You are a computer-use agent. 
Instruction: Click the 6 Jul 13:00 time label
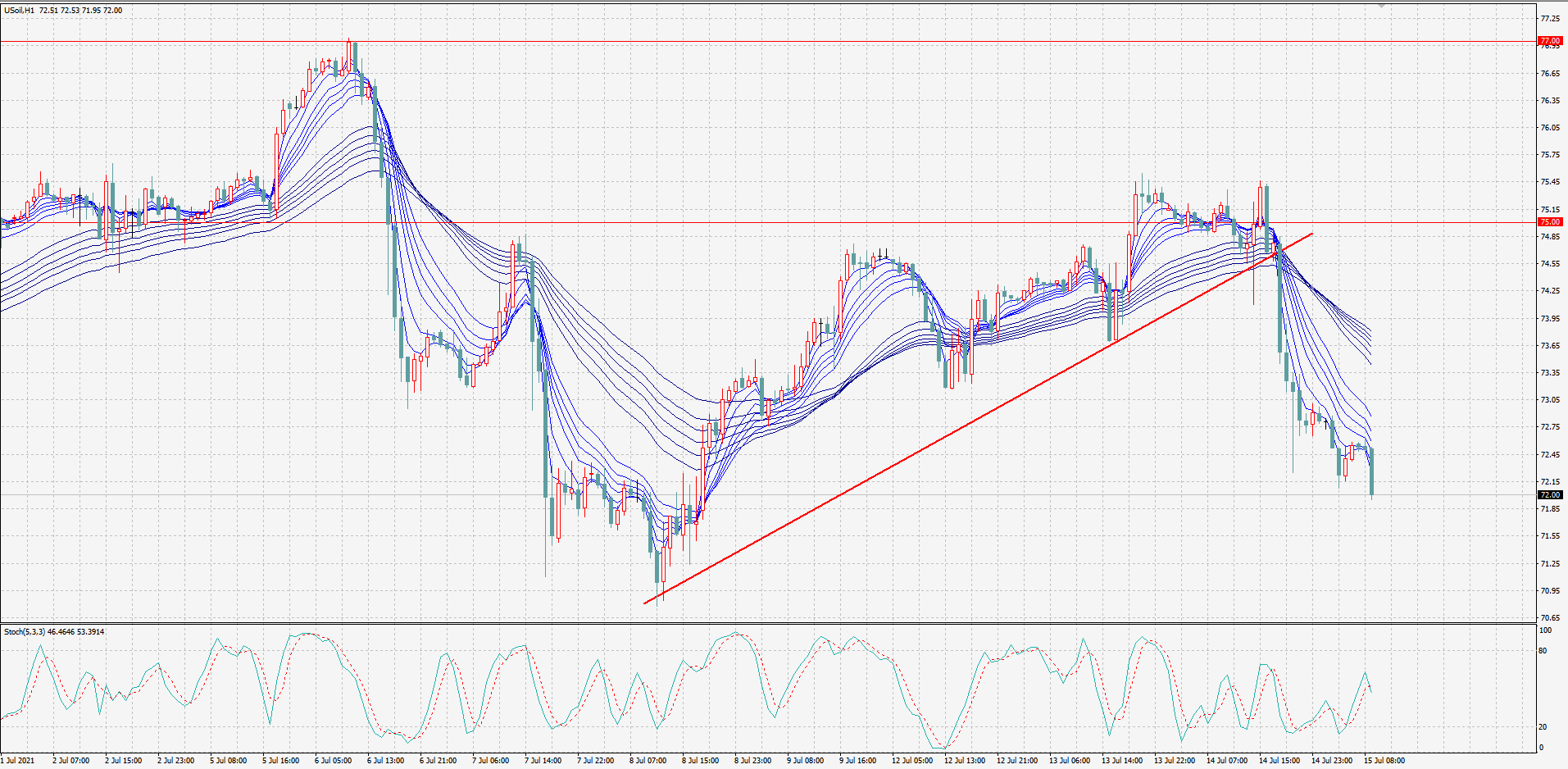pyautogui.click(x=385, y=761)
